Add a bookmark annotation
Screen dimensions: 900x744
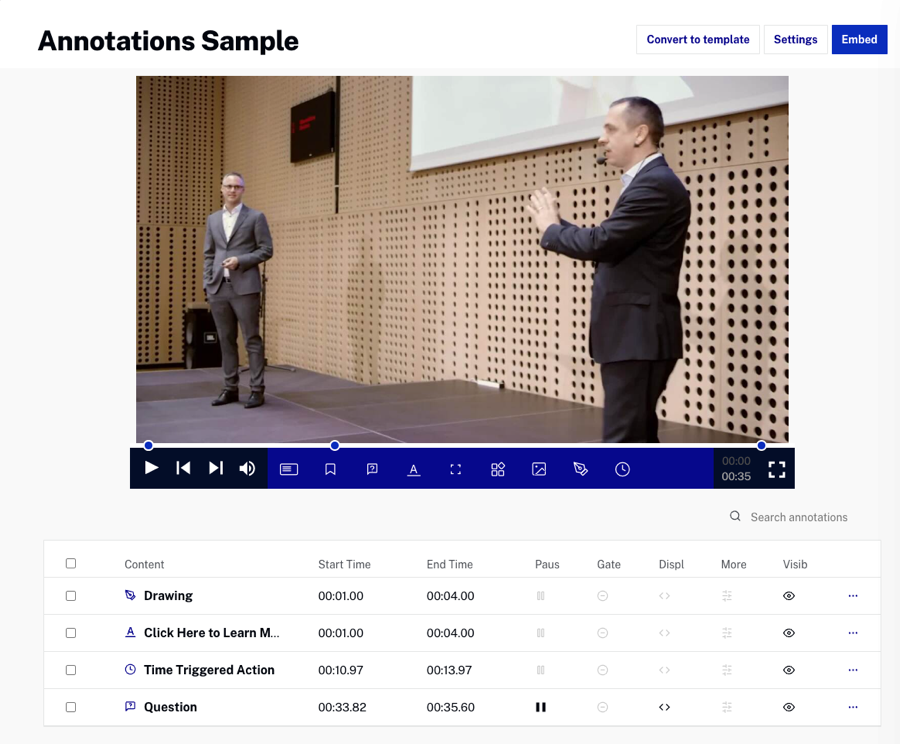click(330, 469)
